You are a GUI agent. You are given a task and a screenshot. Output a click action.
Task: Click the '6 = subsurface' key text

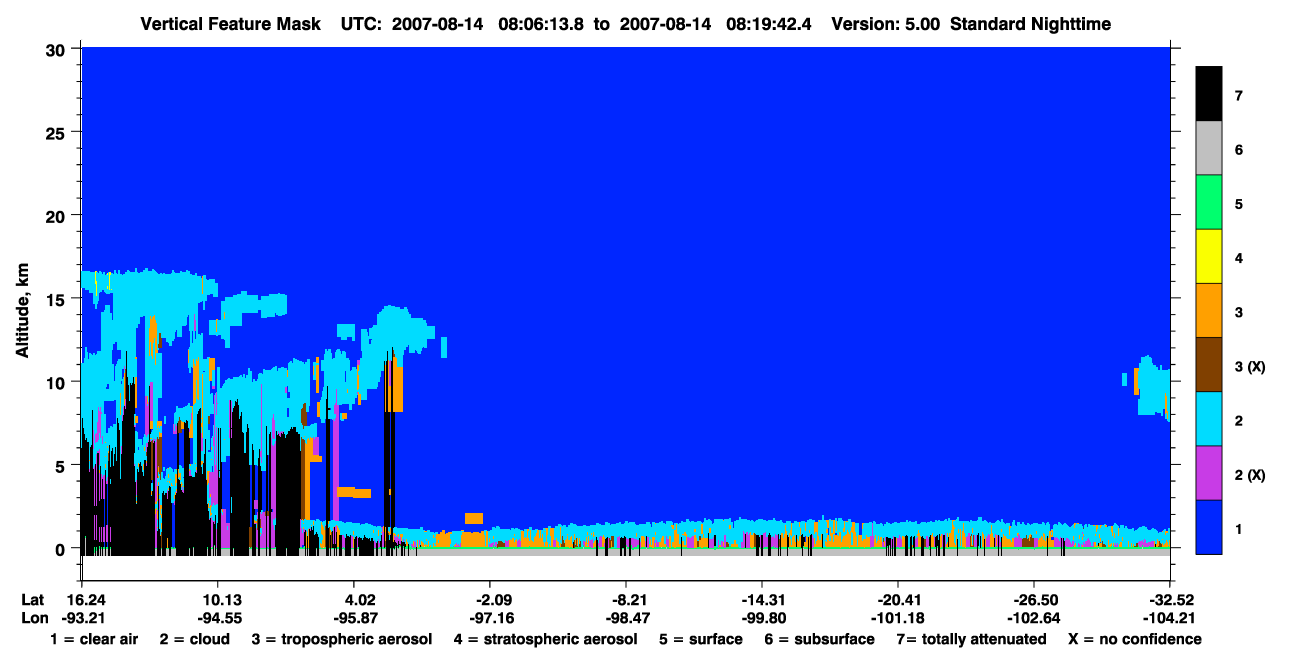pyautogui.click(x=820, y=639)
